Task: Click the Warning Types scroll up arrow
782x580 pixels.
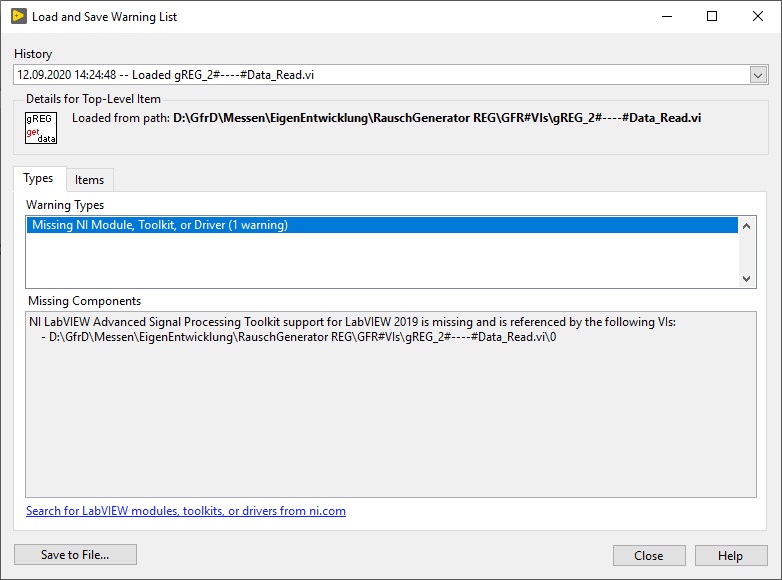Action: 747,226
